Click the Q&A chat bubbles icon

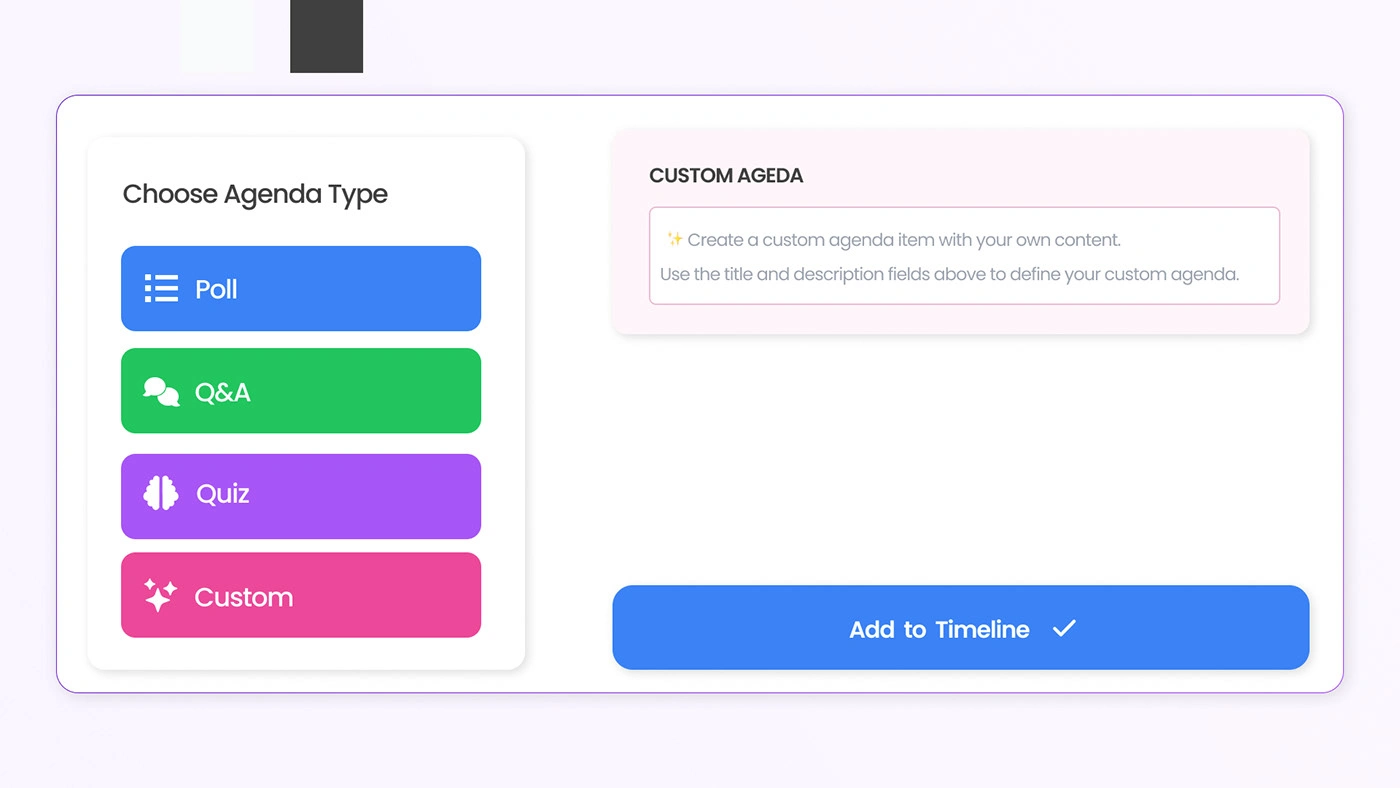pyautogui.click(x=161, y=392)
